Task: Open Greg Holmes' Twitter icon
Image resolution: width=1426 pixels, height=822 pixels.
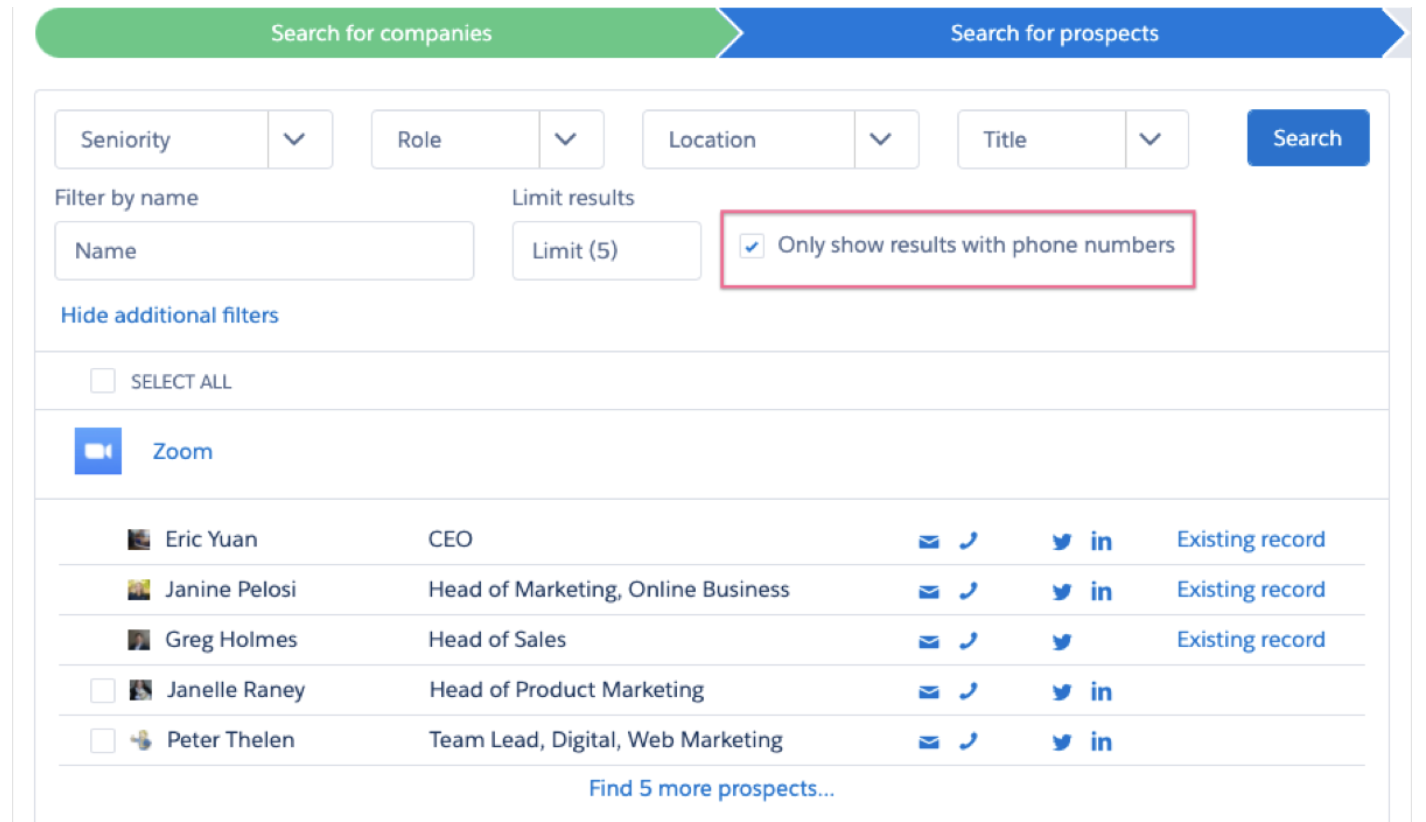Action: [1062, 642]
